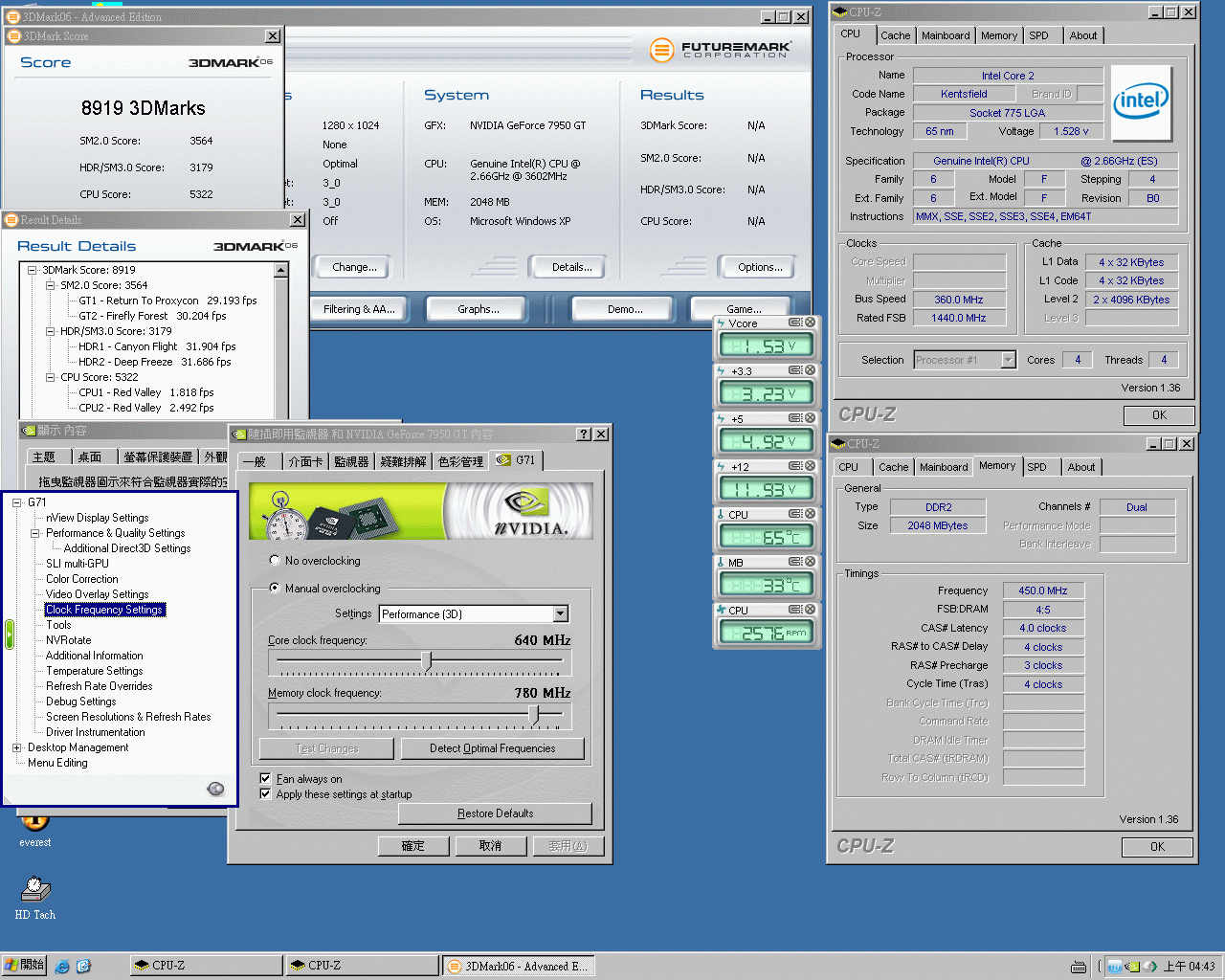Click the Result Details scrollbar up arrow
This screenshot has width=1225, height=980.
(x=281, y=271)
